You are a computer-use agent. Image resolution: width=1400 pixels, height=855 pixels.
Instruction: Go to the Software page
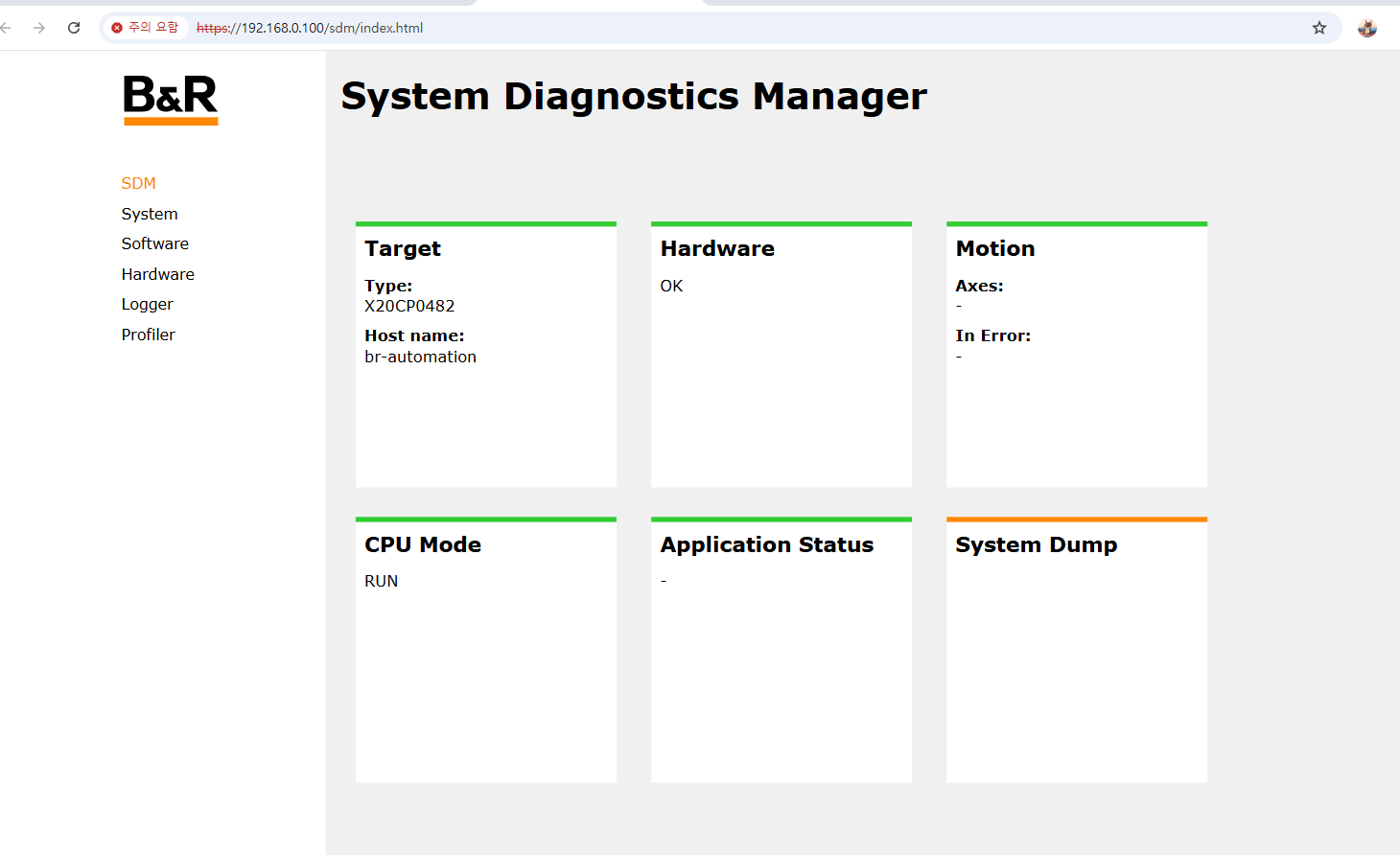[155, 243]
